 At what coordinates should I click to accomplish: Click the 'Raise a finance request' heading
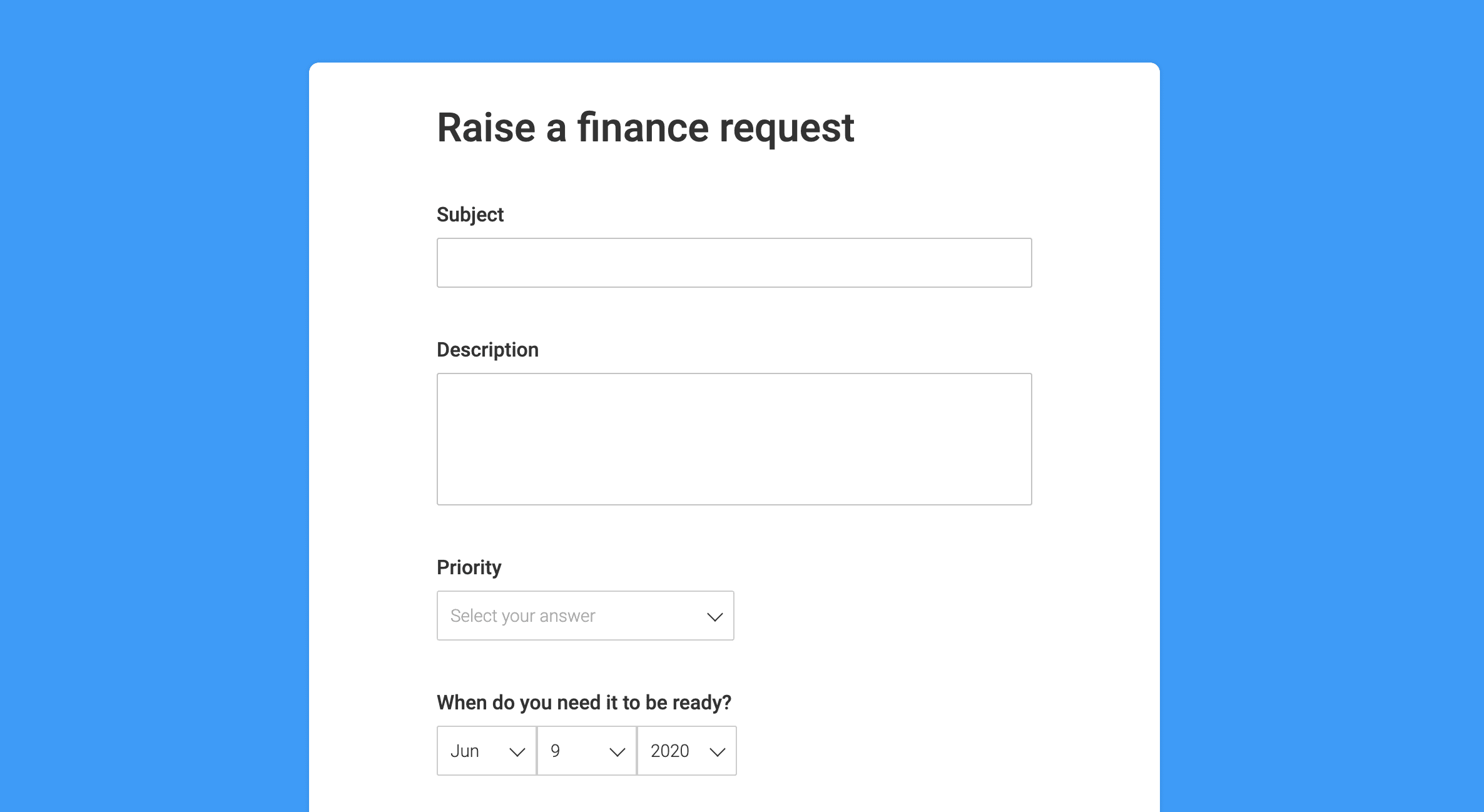tap(646, 128)
